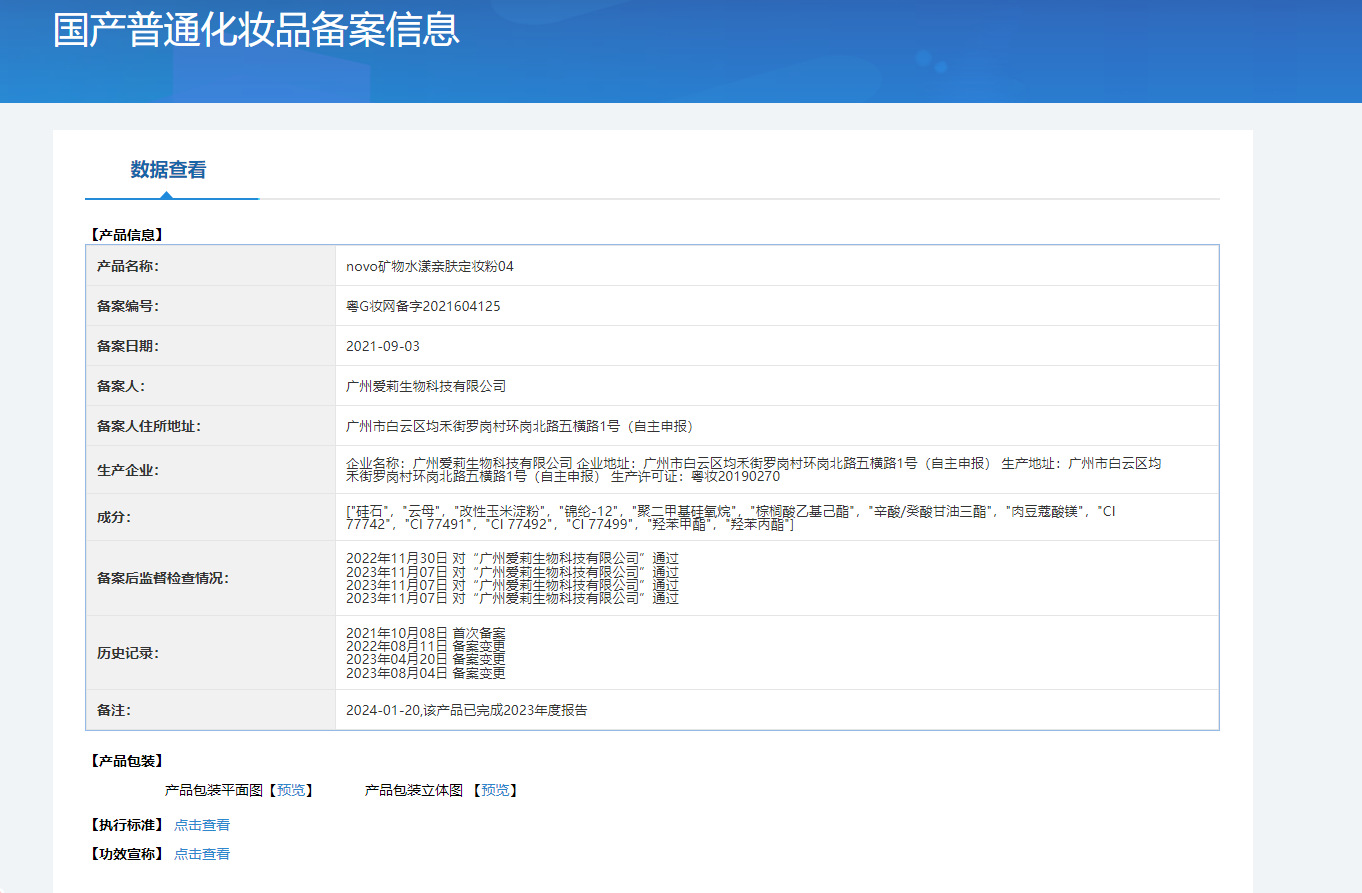Click the 【功效宣称】 label
Screen dimensions: 1362x893
(x=126, y=854)
